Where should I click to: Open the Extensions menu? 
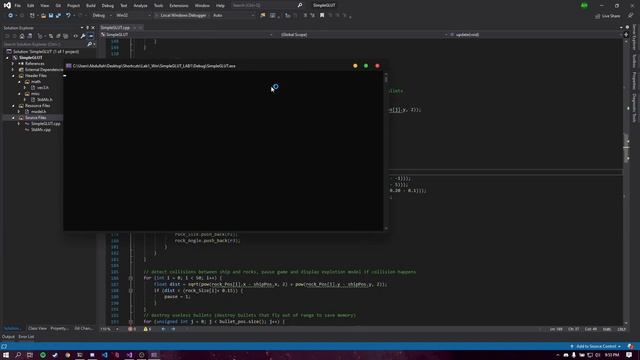179,6
